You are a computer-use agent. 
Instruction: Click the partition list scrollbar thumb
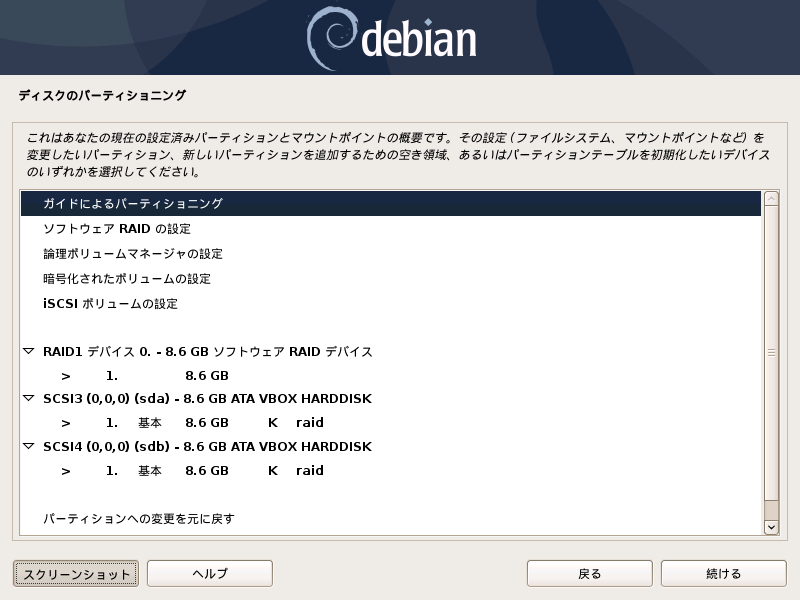tap(771, 353)
